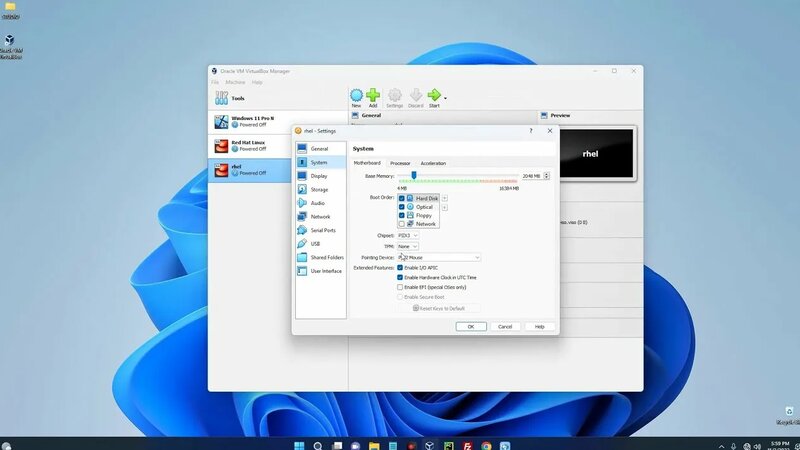Open File Explorer from the taskbar
Screen dimensions: 800x450
point(374,446)
